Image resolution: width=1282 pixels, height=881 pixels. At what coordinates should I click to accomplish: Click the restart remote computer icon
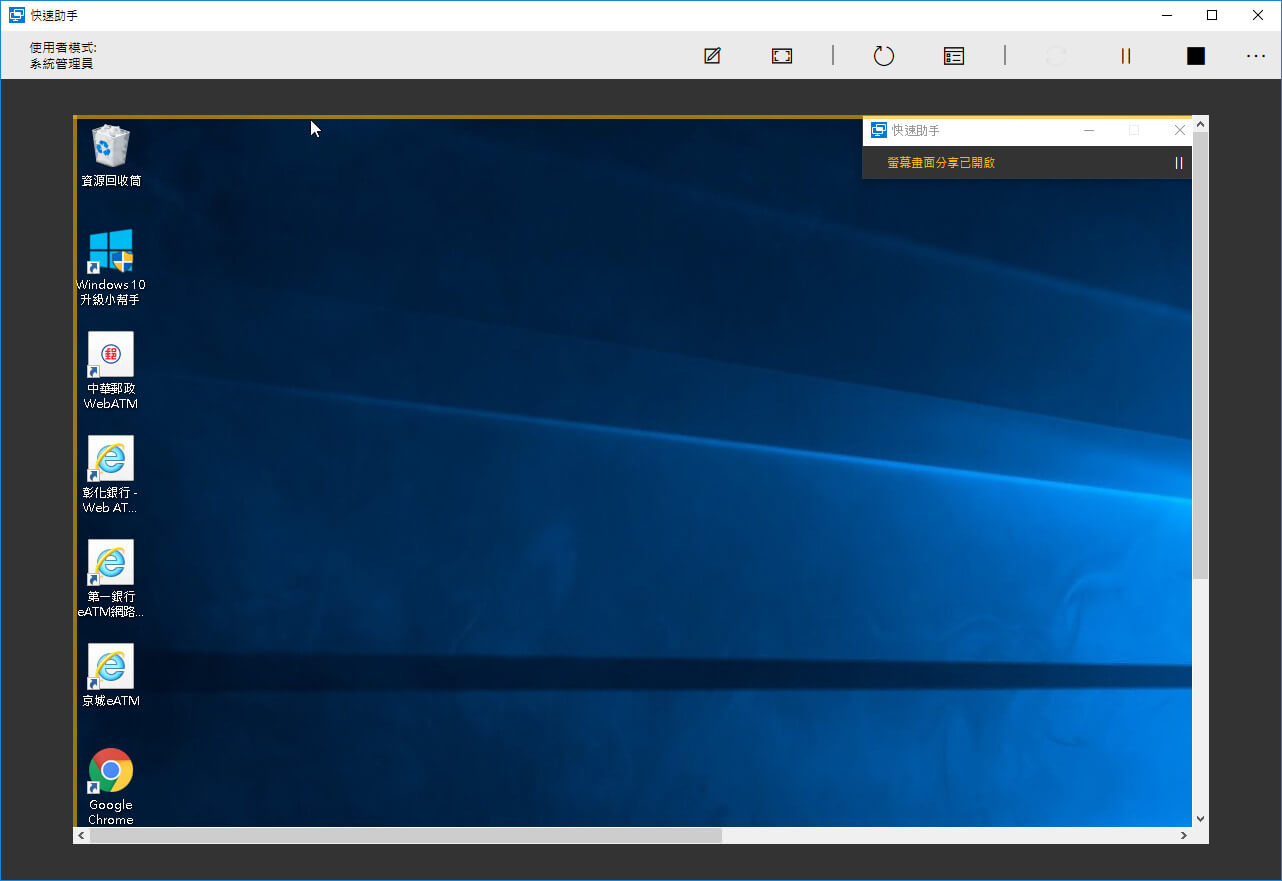click(x=883, y=56)
